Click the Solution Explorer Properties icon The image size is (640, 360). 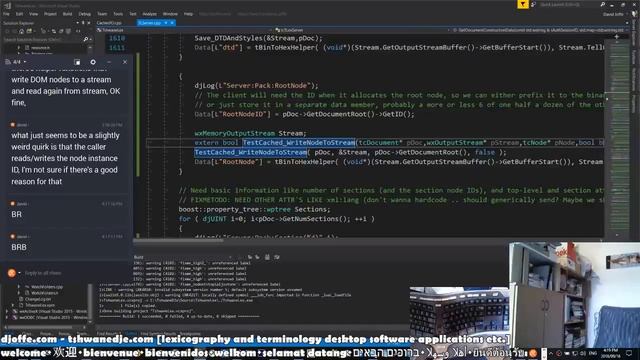tap(78, 31)
